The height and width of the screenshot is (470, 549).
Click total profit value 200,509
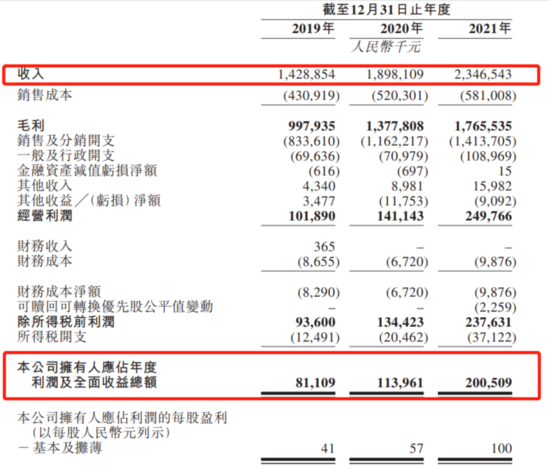[x=488, y=383]
